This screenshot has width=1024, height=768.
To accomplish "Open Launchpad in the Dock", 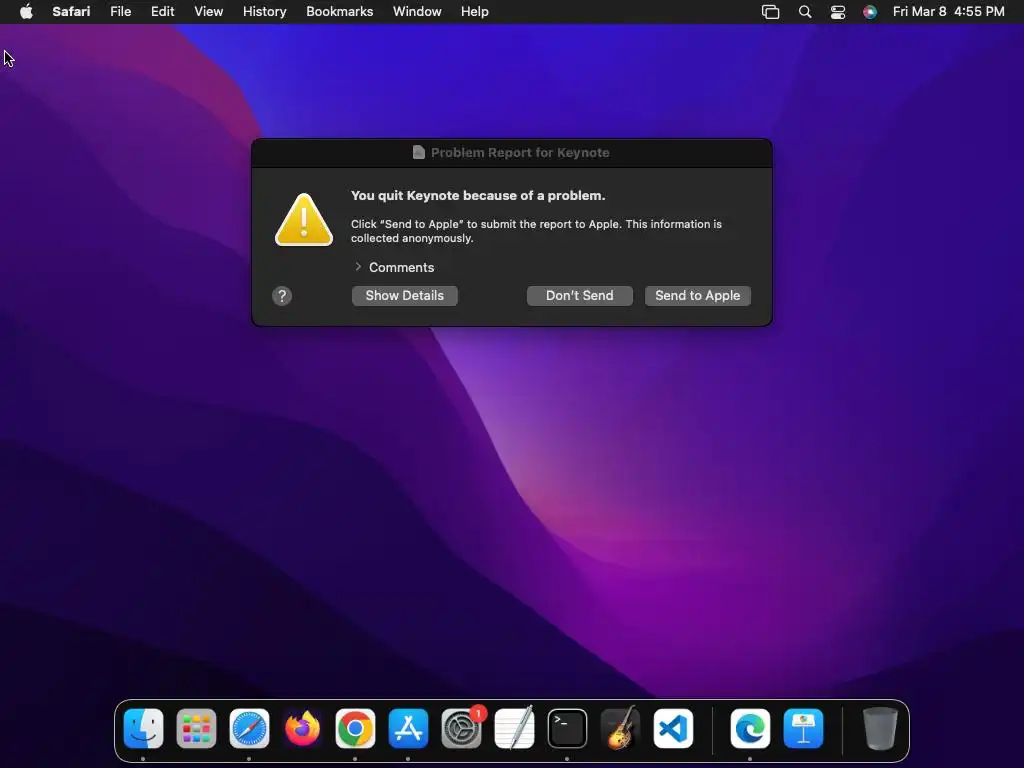I will pyautogui.click(x=196, y=728).
